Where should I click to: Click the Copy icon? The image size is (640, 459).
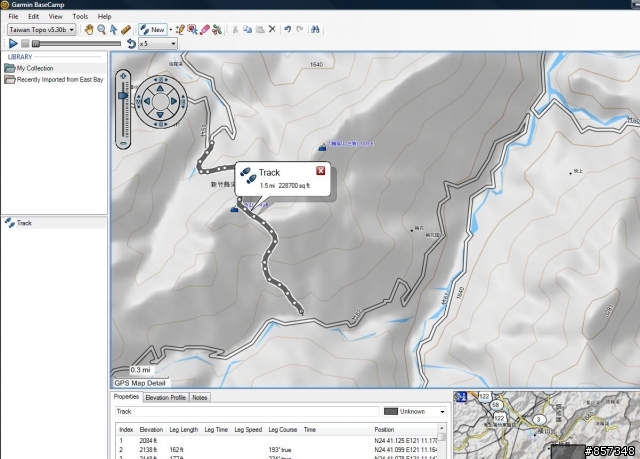[x=247, y=29]
